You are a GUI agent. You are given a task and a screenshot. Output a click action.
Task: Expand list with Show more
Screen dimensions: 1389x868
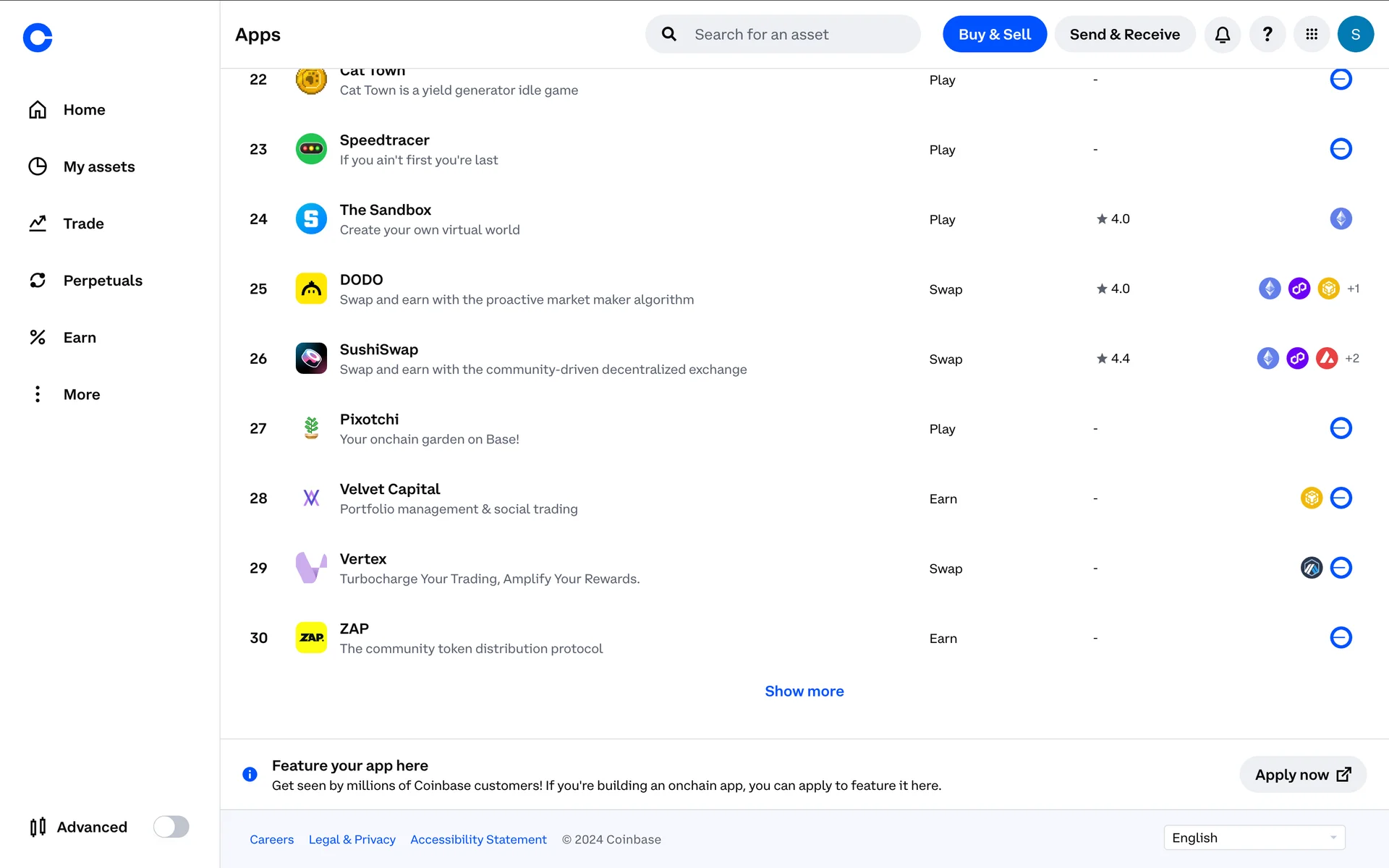coord(804,691)
